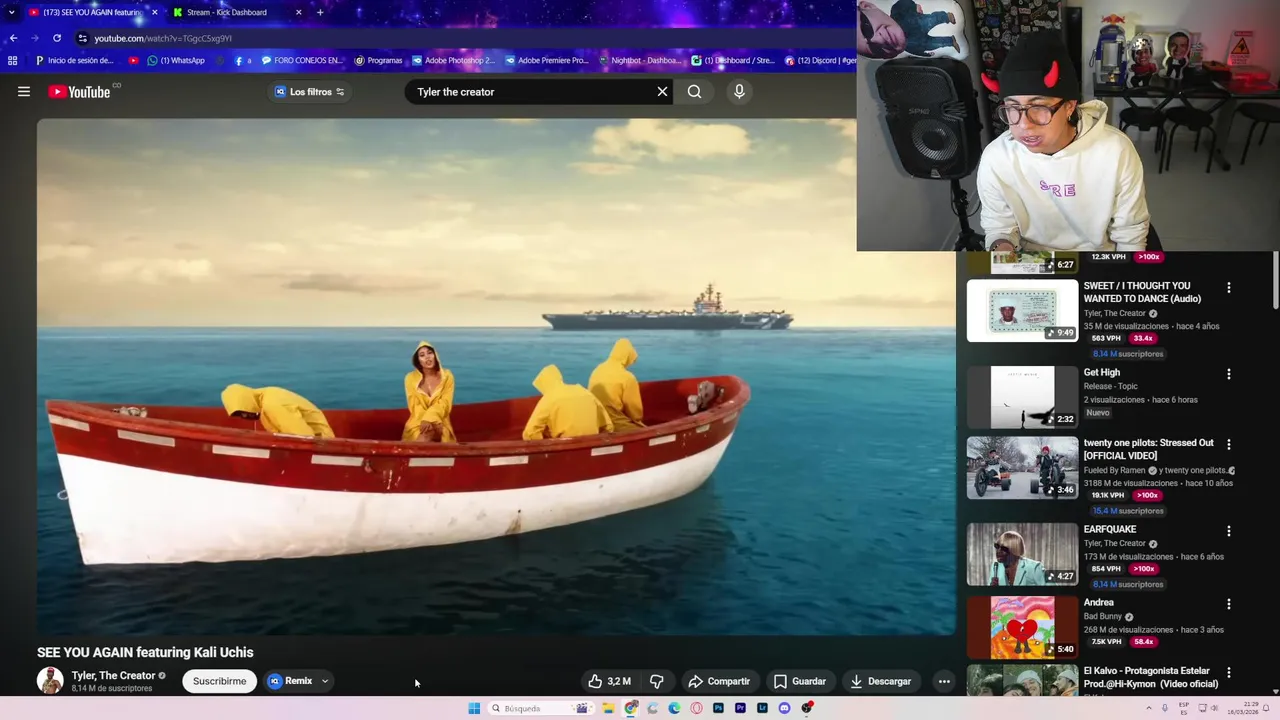Play the Andrea Bad Bunny thumbnail
Viewport: 1280px width, 720px height.
[x=1022, y=627]
